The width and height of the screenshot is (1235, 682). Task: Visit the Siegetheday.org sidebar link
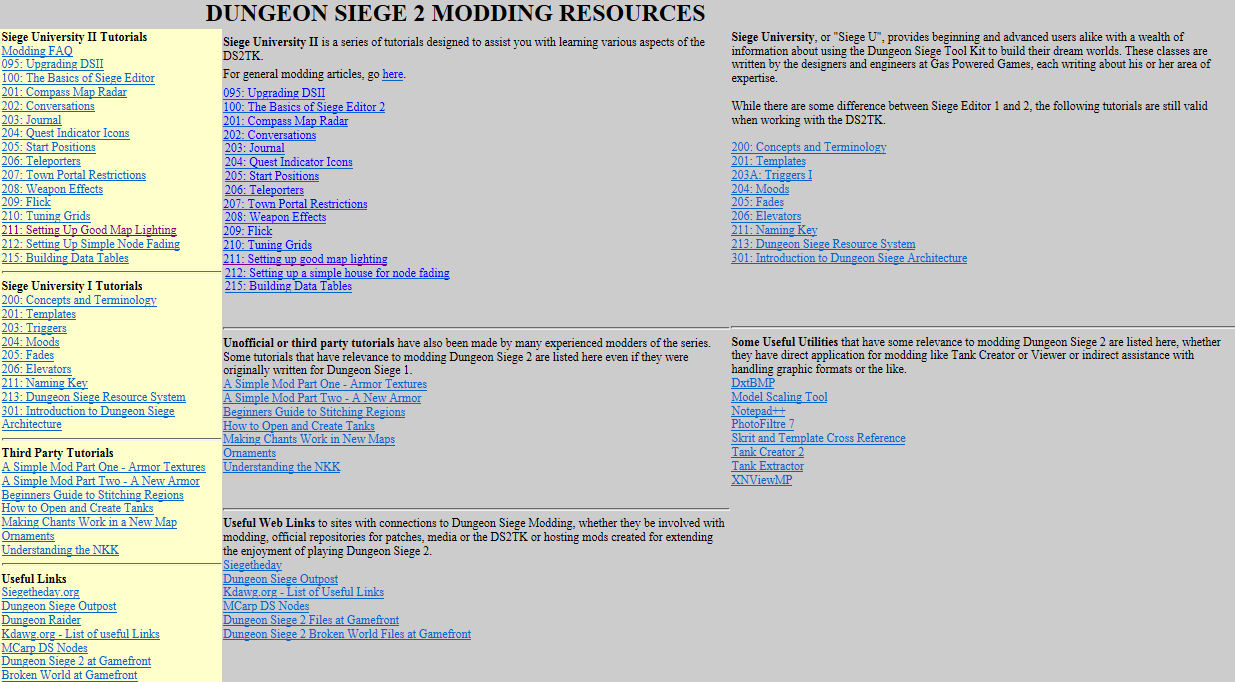(x=40, y=592)
